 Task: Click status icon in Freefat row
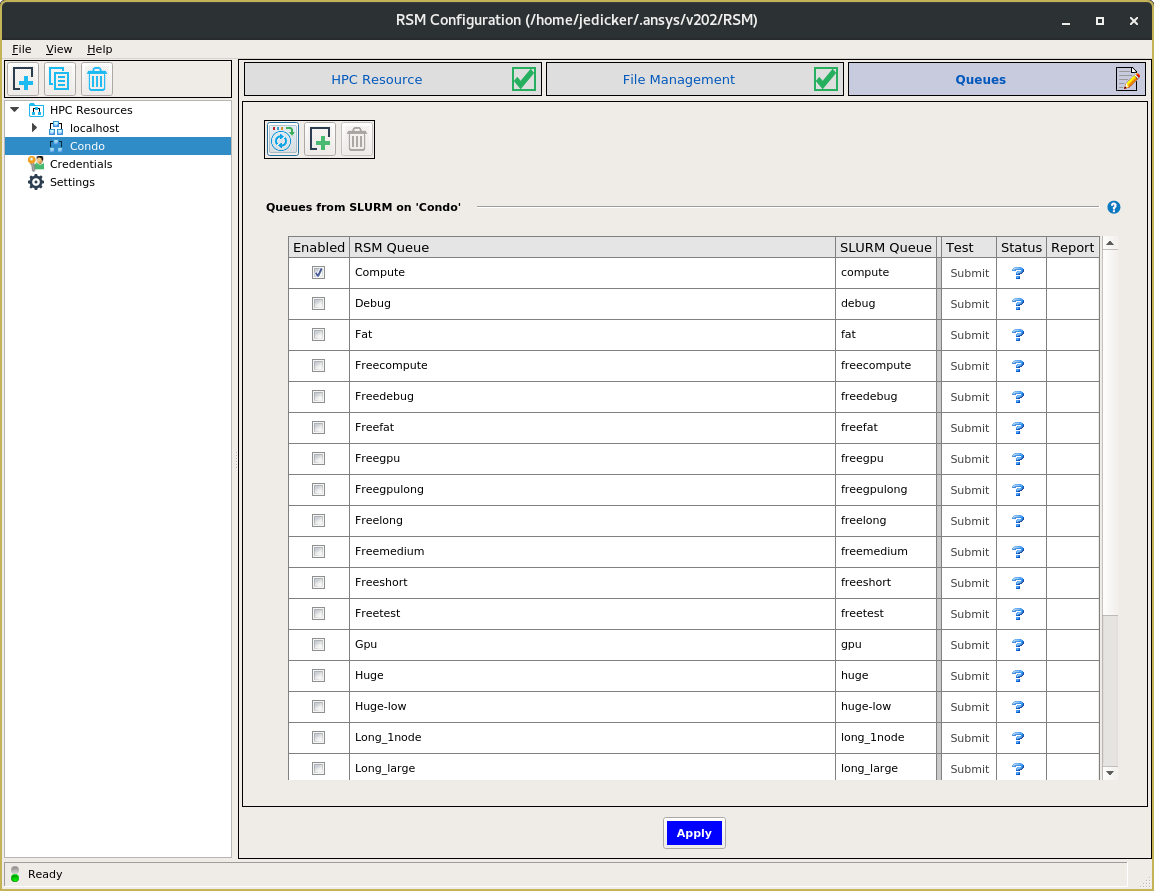[x=1019, y=427]
